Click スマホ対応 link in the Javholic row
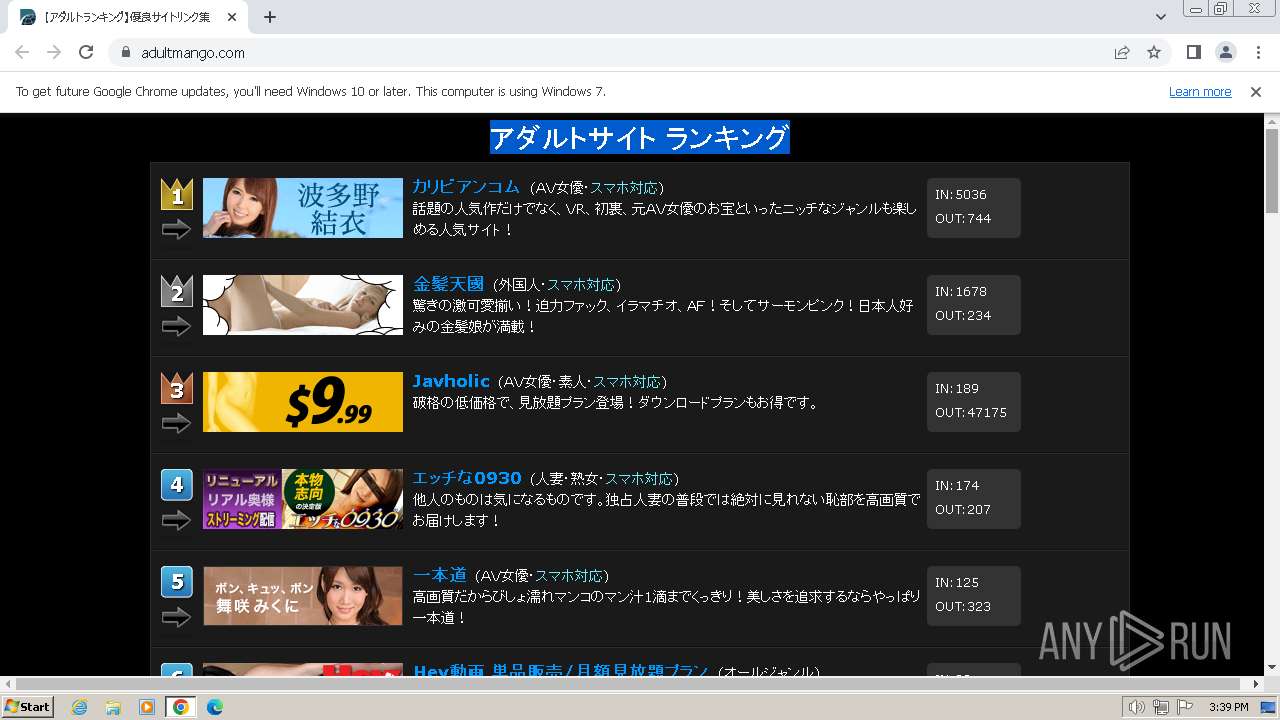The image size is (1280, 720). (627, 382)
